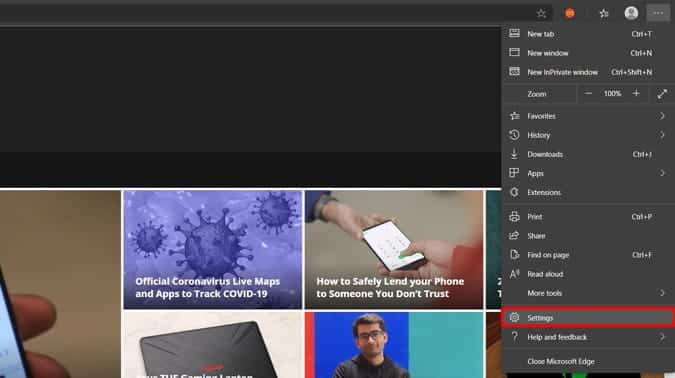Choose Close Microsoft Edge
Screen dimensions: 675x378
click(588, 362)
